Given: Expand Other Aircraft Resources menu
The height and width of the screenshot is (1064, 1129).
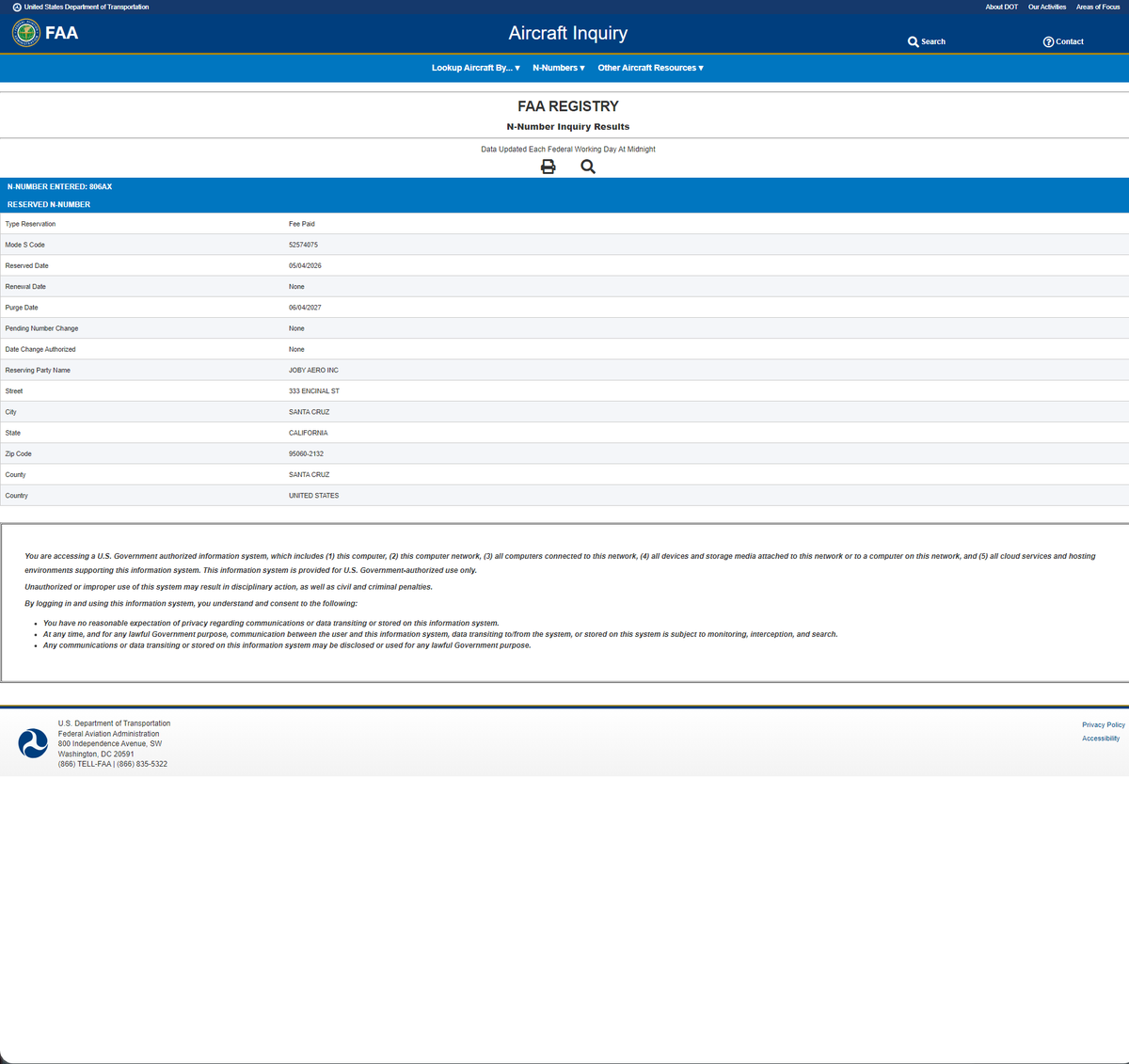Looking at the screenshot, I should pos(651,68).
